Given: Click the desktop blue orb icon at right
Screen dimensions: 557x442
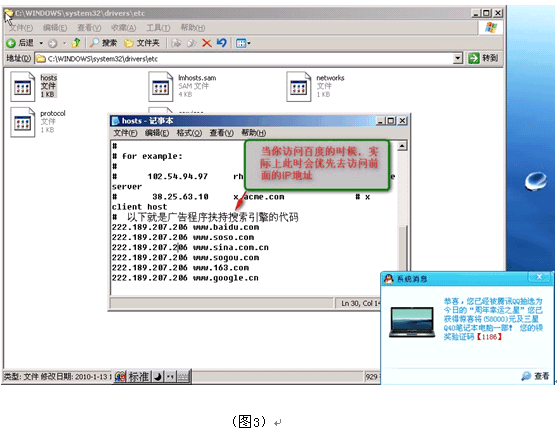Looking at the screenshot, I should pos(536,180).
